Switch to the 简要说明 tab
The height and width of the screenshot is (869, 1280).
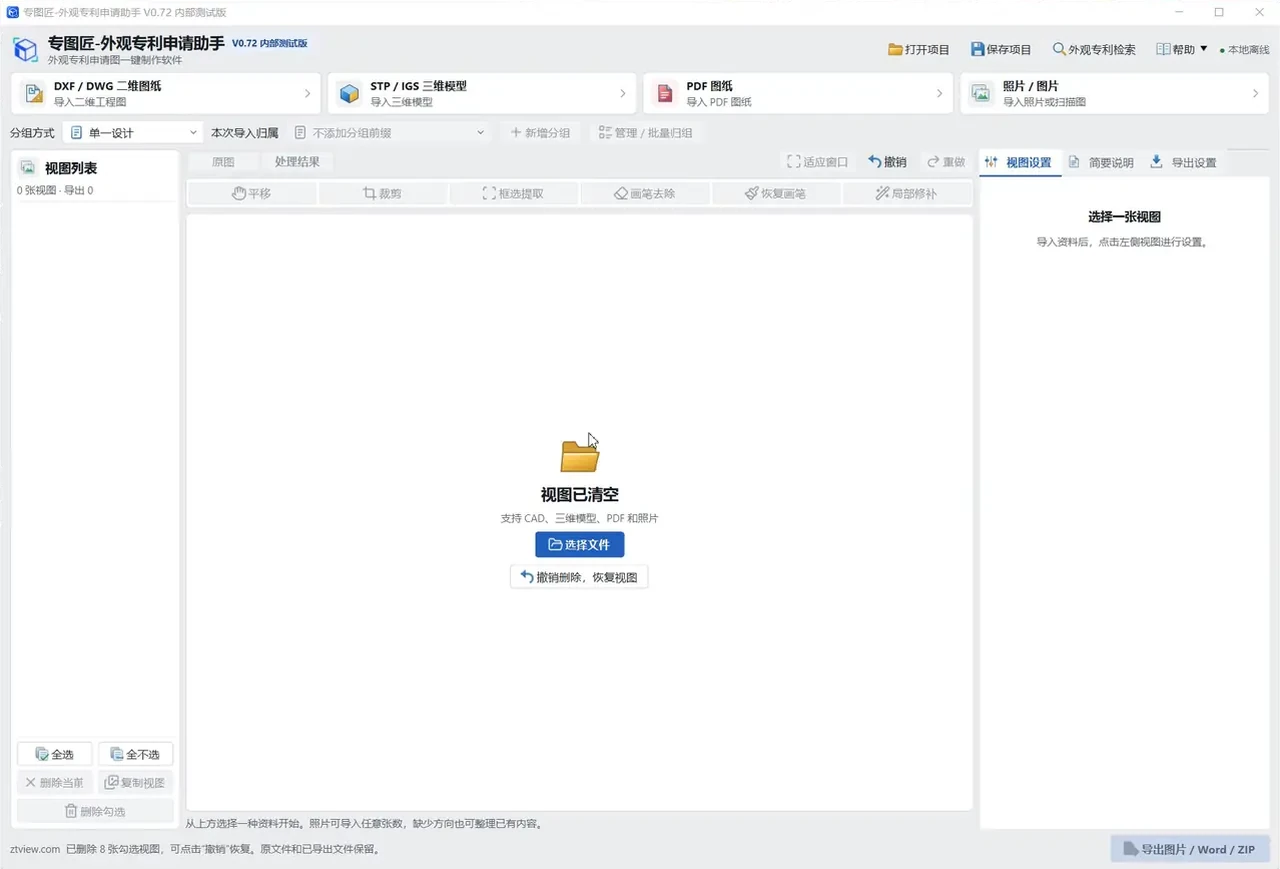(x=1101, y=162)
